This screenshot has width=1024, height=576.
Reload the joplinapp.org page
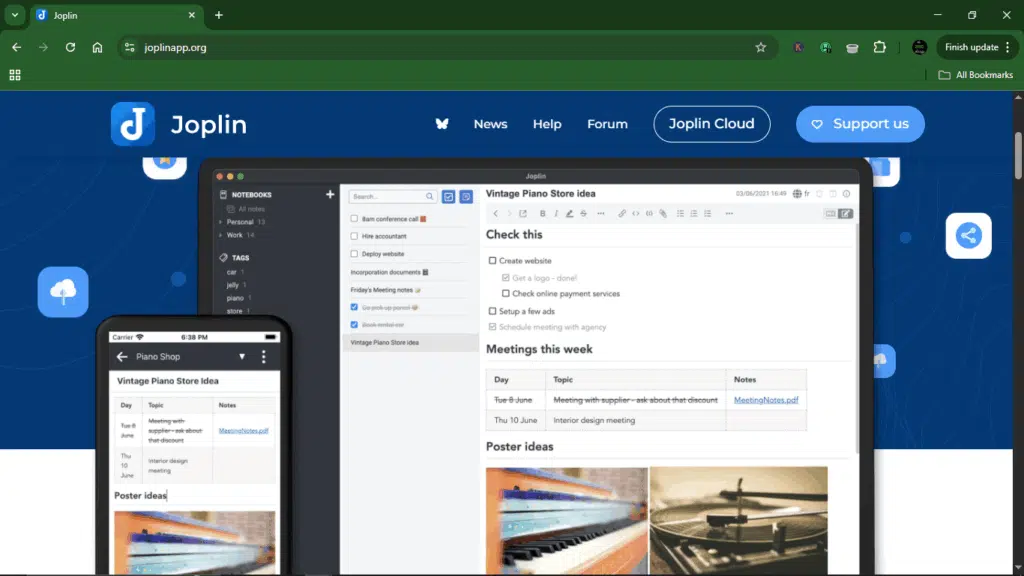70,47
